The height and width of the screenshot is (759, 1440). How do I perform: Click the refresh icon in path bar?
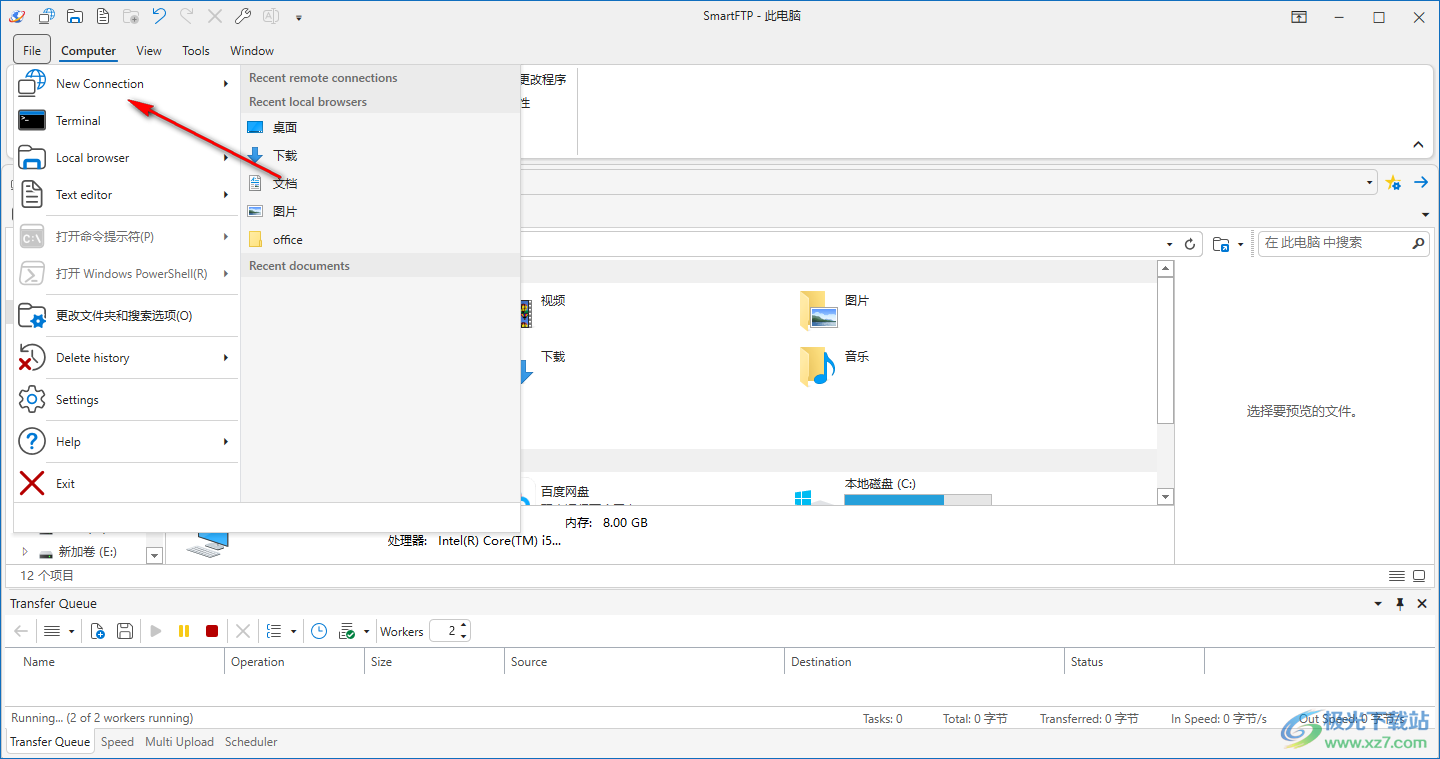(1190, 243)
